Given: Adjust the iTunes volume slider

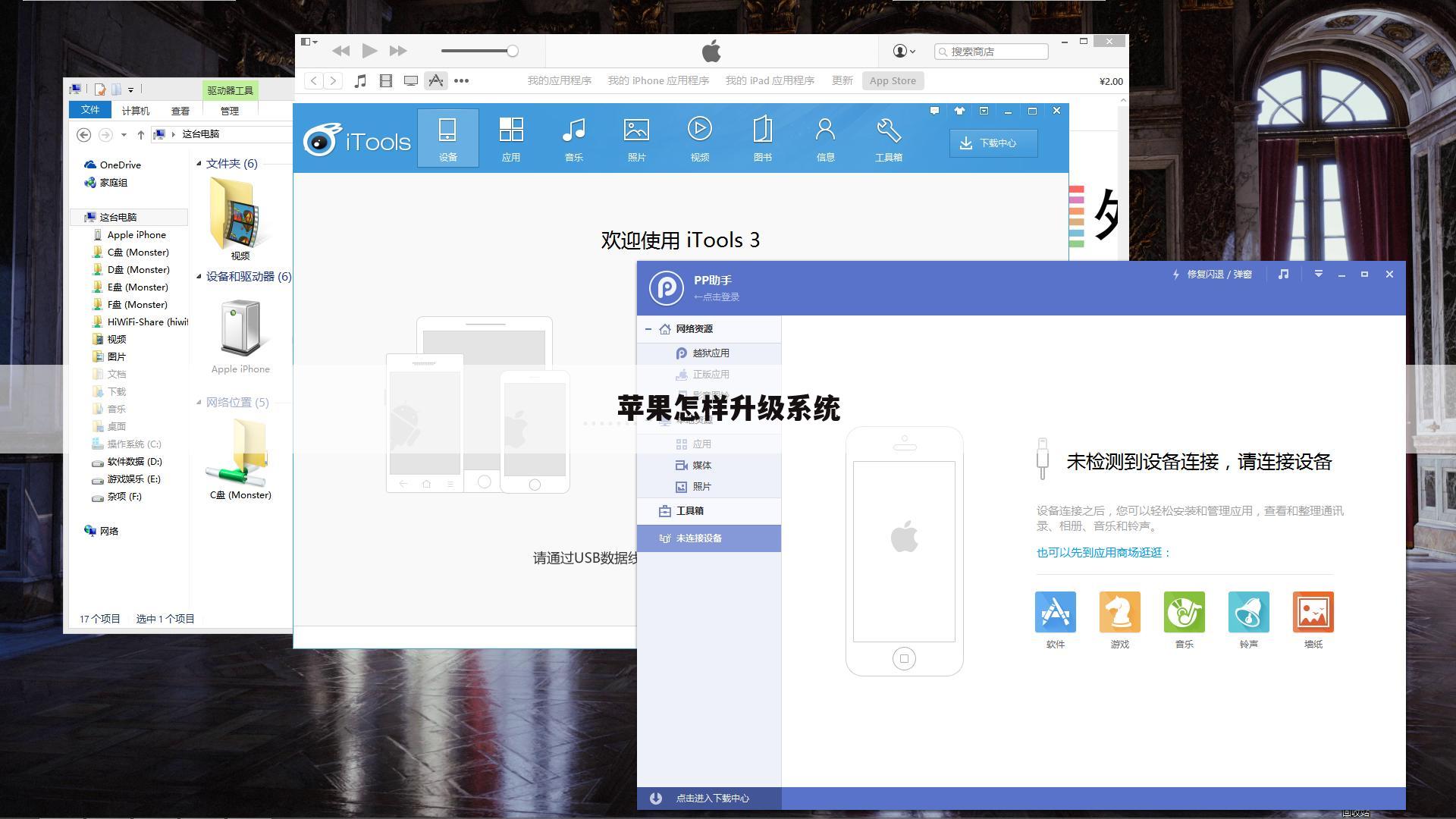Looking at the screenshot, I should [x=479, y=51].
